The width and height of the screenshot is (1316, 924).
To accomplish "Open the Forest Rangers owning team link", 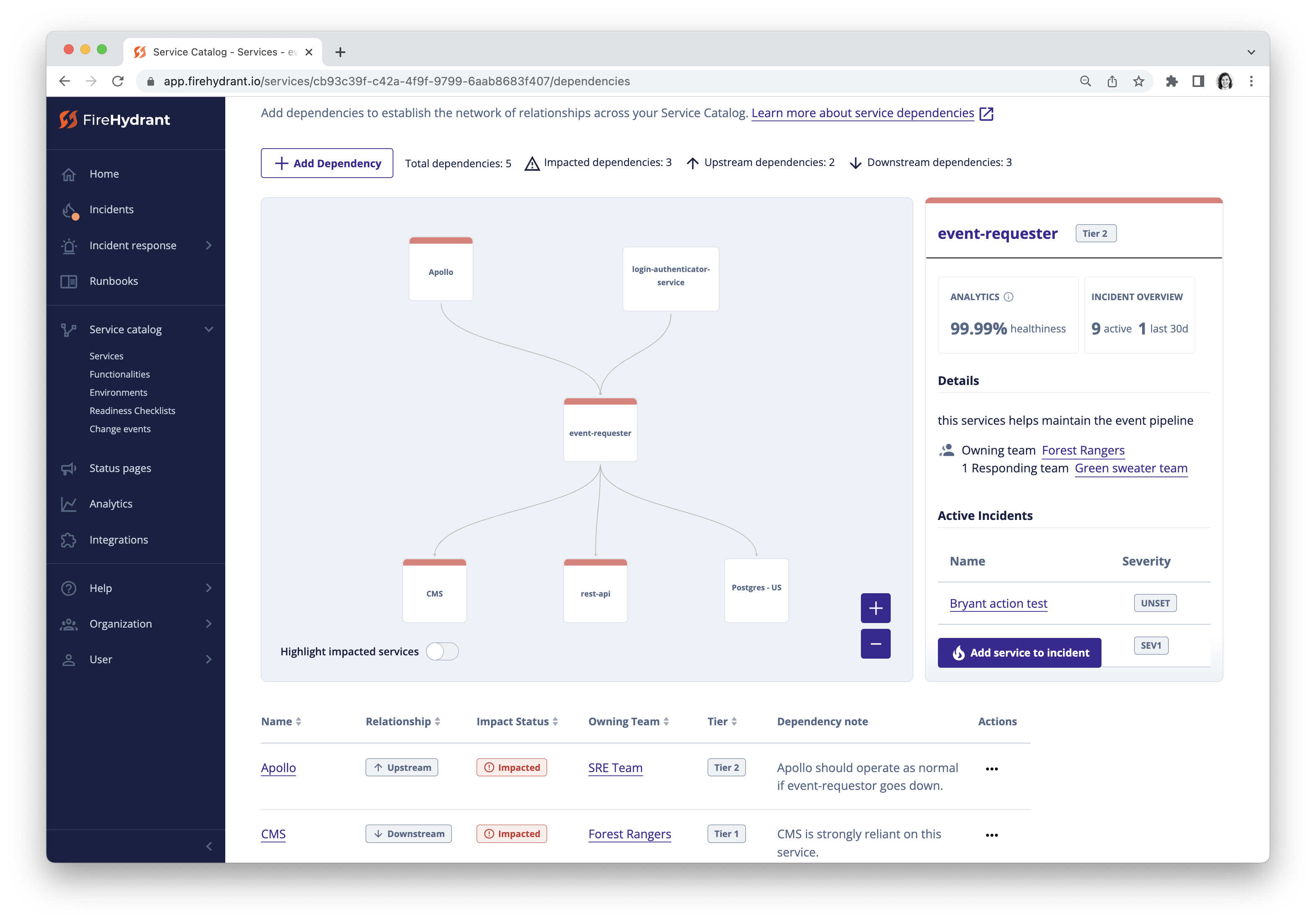I will (1083, 450).
